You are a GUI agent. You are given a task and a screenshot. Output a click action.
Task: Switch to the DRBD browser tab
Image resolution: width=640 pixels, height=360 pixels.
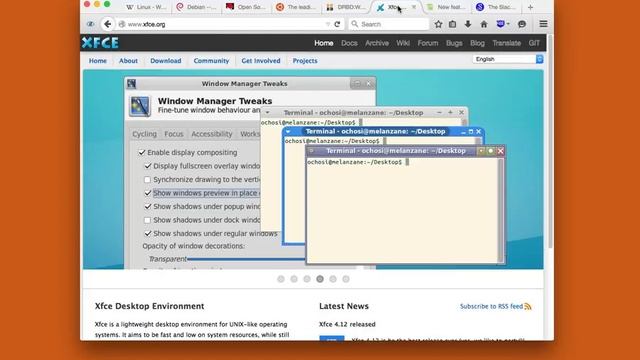pos(346,7)
